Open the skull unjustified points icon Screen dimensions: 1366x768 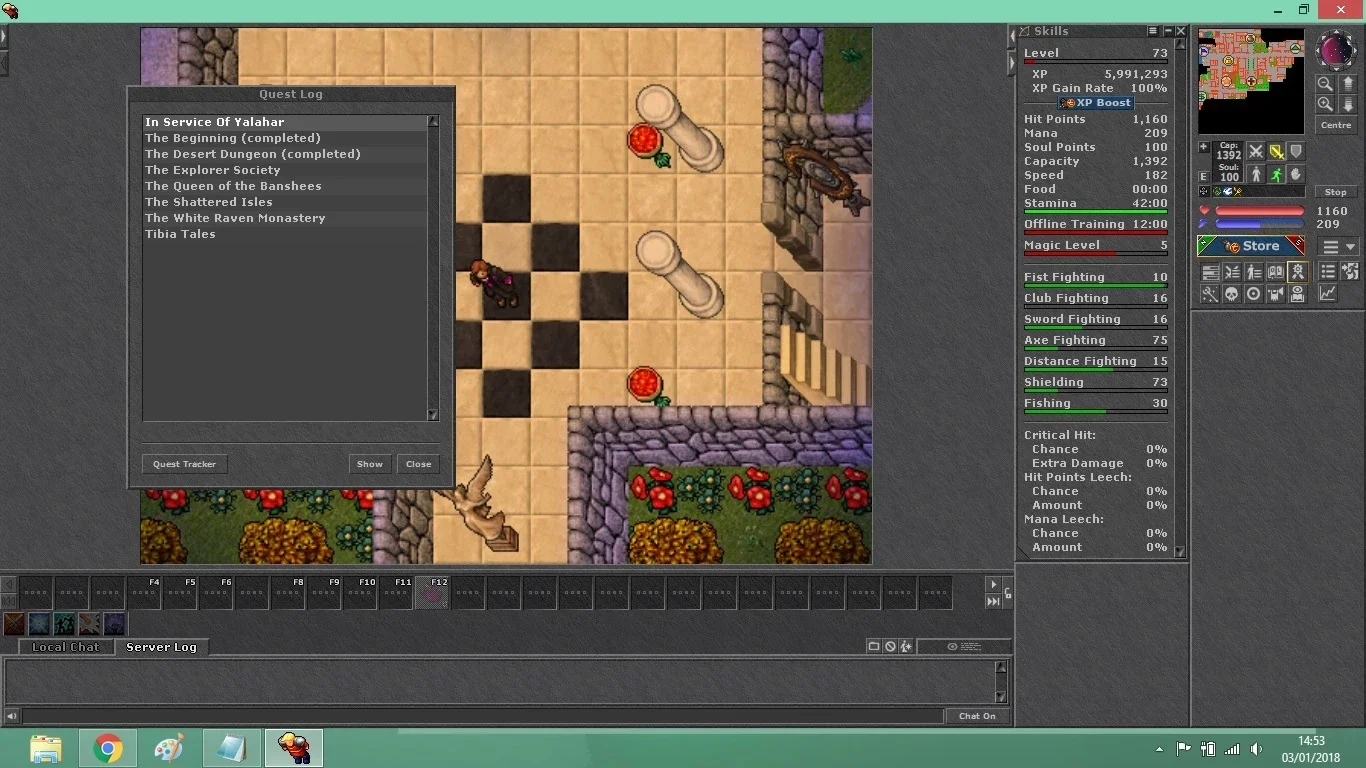pyautogui.click(x=1231, y=293)
